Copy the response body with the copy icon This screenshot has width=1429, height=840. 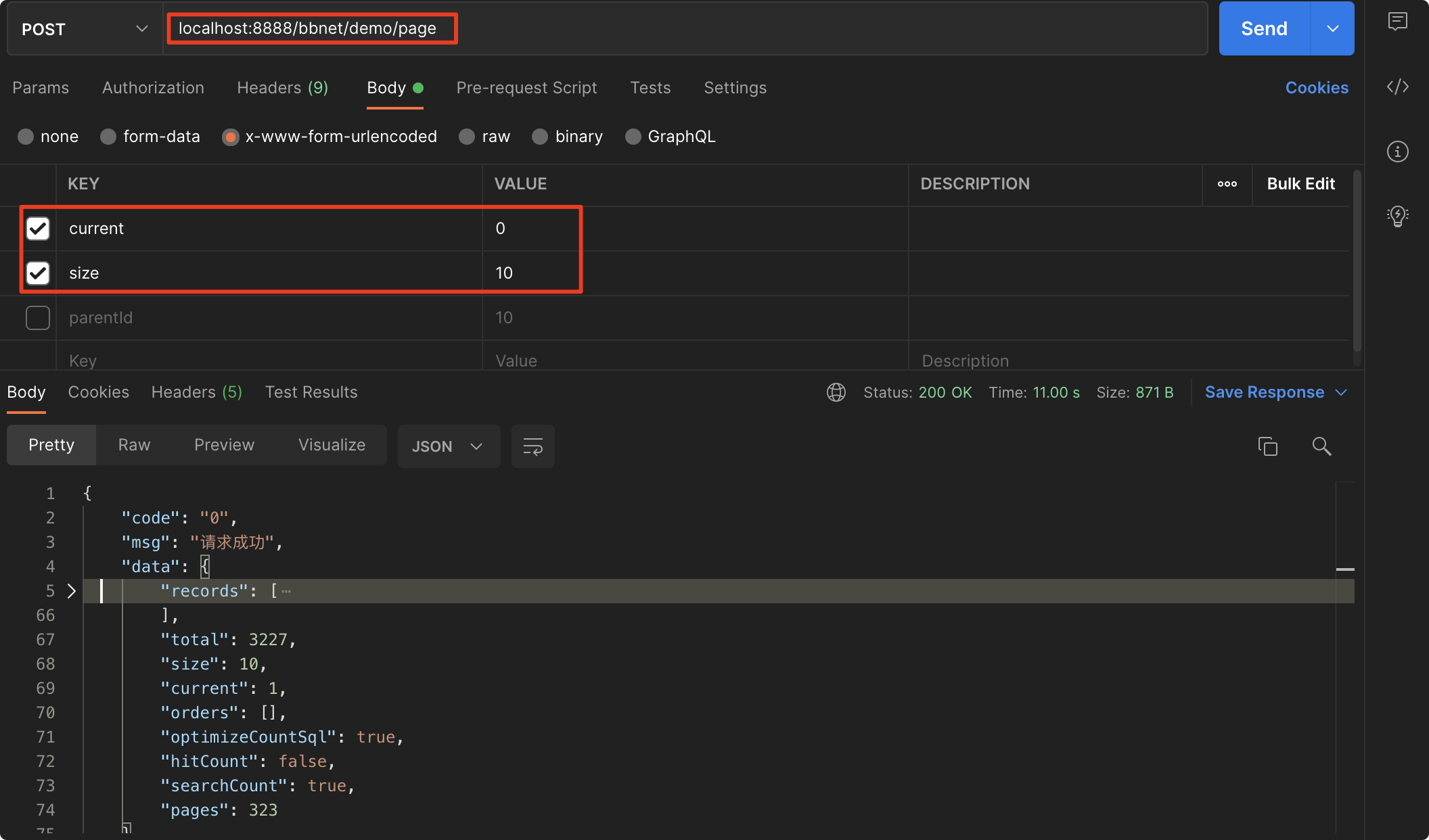coord(1267,446)
